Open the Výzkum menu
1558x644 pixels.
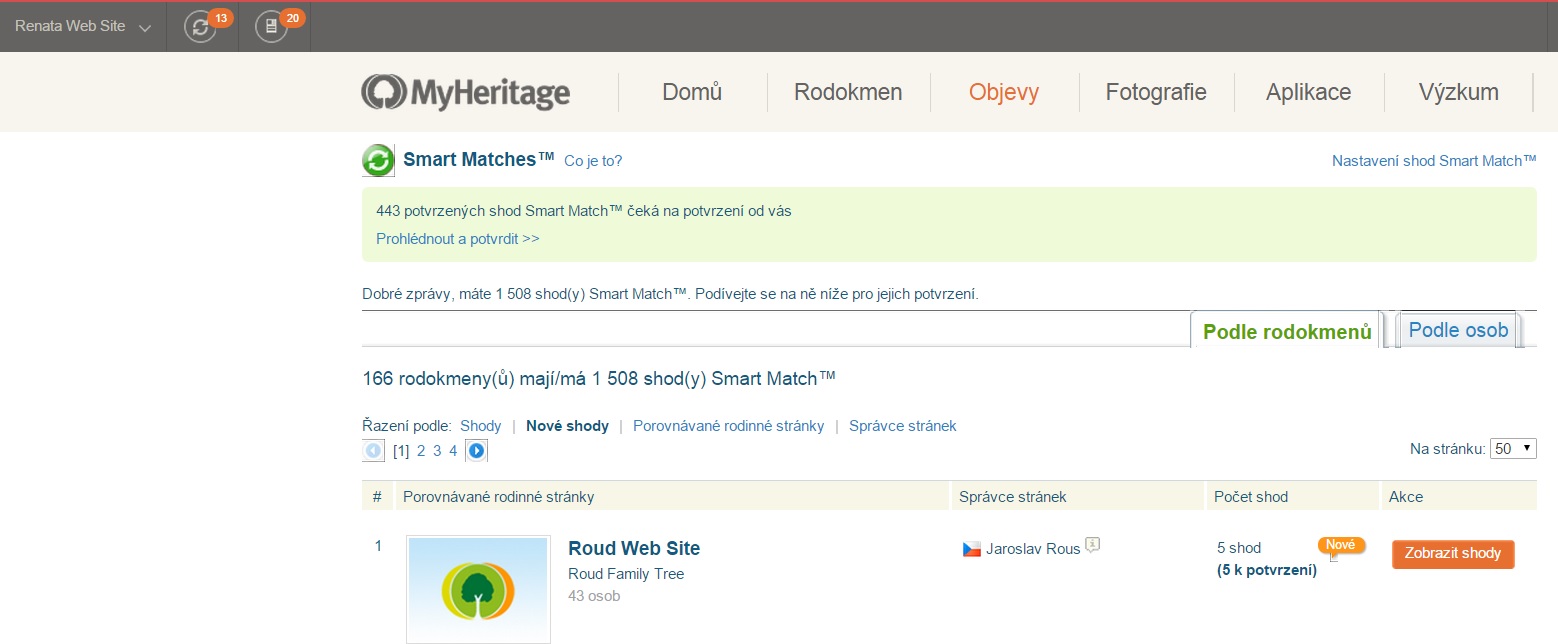[1458, 93]
